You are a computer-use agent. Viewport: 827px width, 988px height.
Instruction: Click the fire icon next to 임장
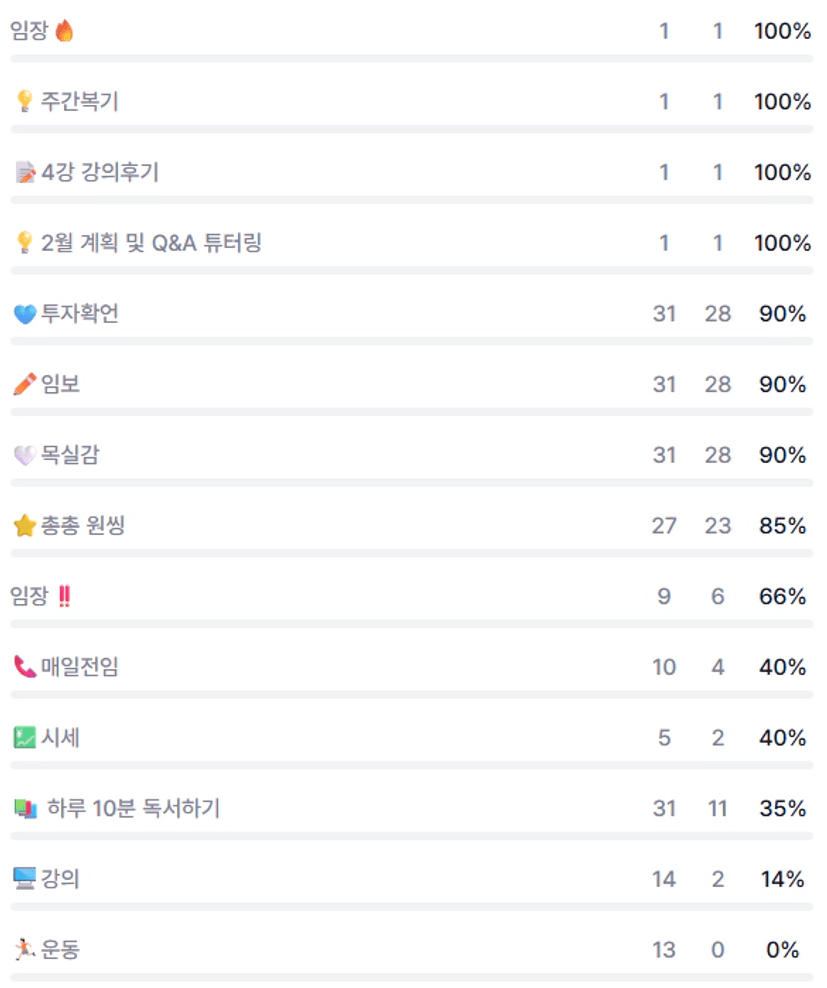pos(65,31)
